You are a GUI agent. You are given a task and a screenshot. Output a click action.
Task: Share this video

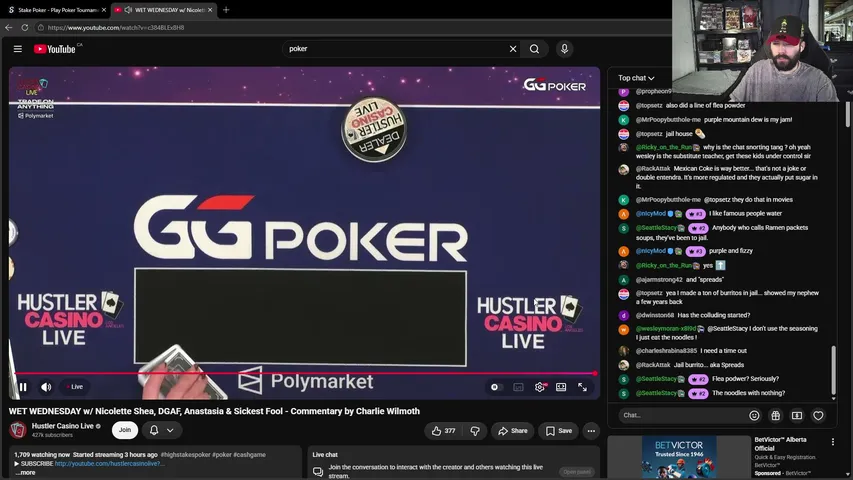tap(512, 430)
